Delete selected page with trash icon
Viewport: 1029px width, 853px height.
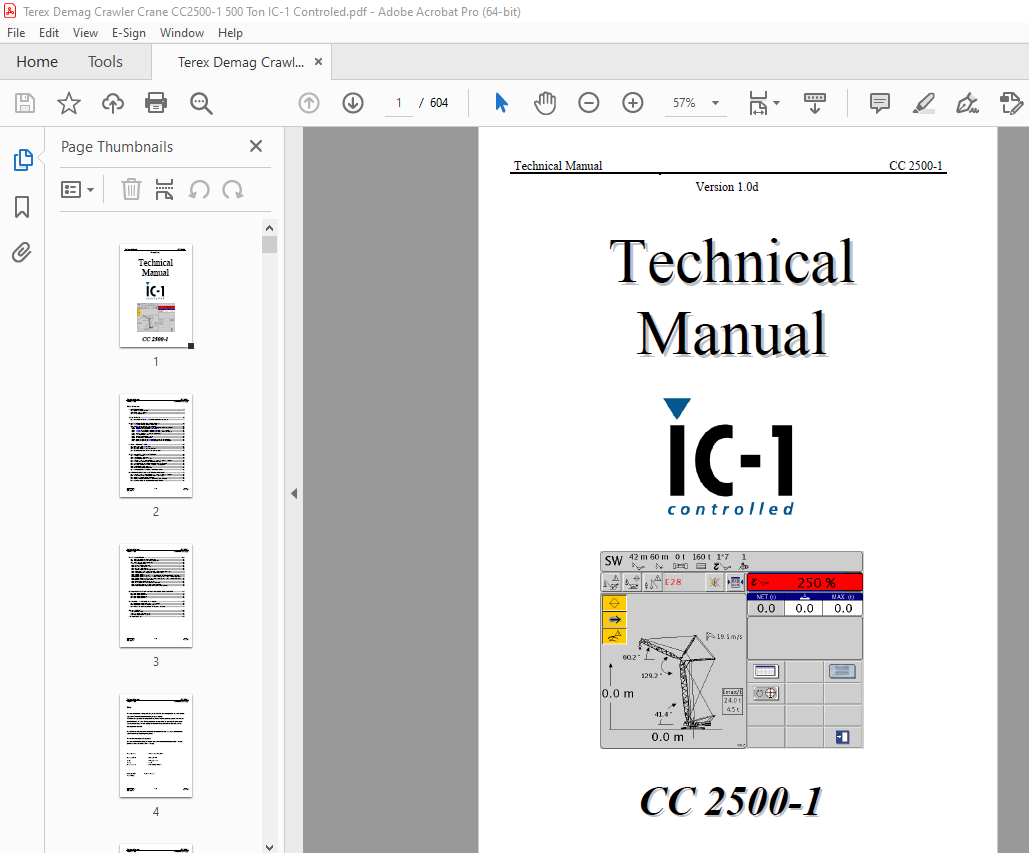point(131,190)
